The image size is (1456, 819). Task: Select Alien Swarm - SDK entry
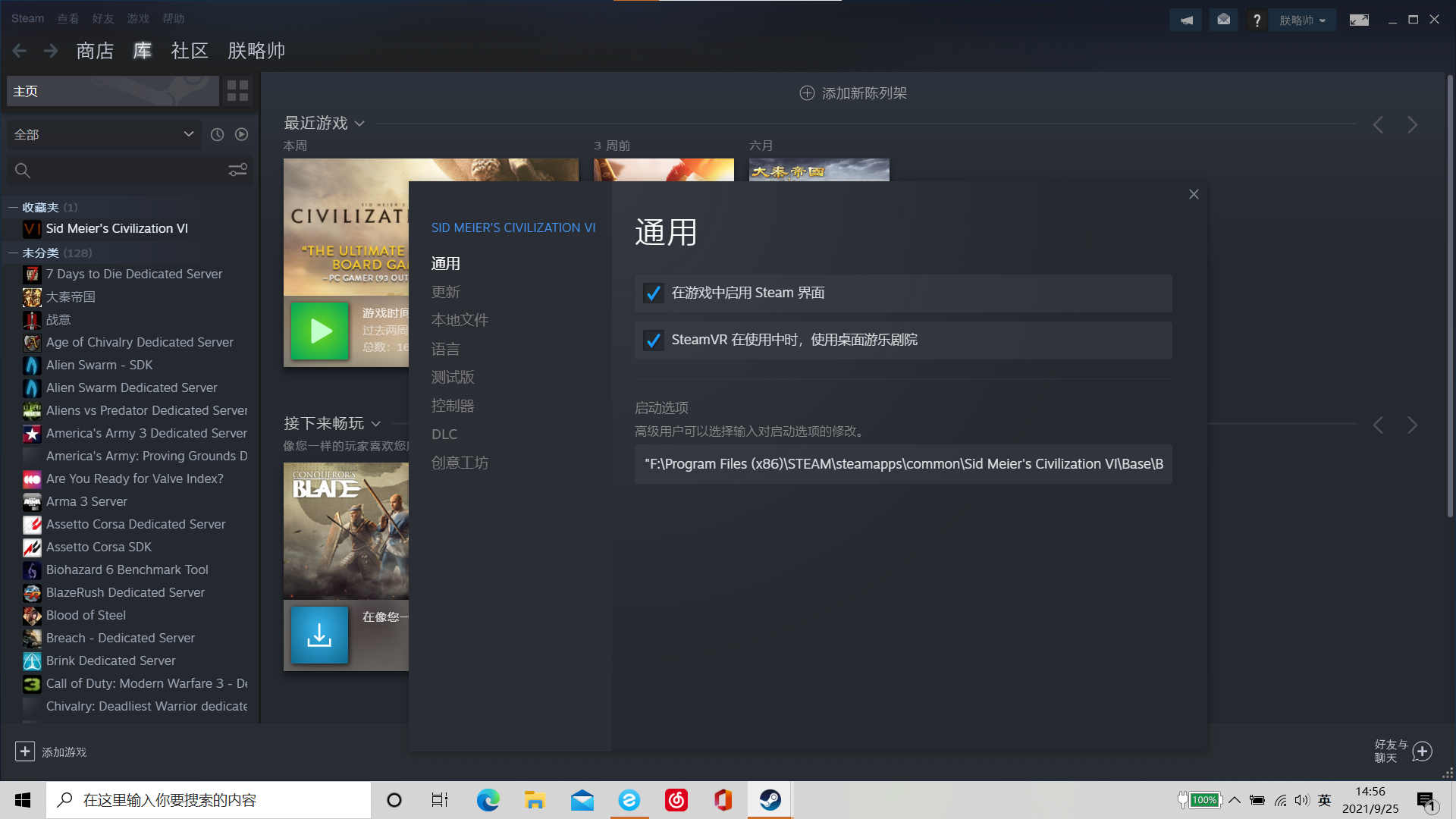(99, 365)
